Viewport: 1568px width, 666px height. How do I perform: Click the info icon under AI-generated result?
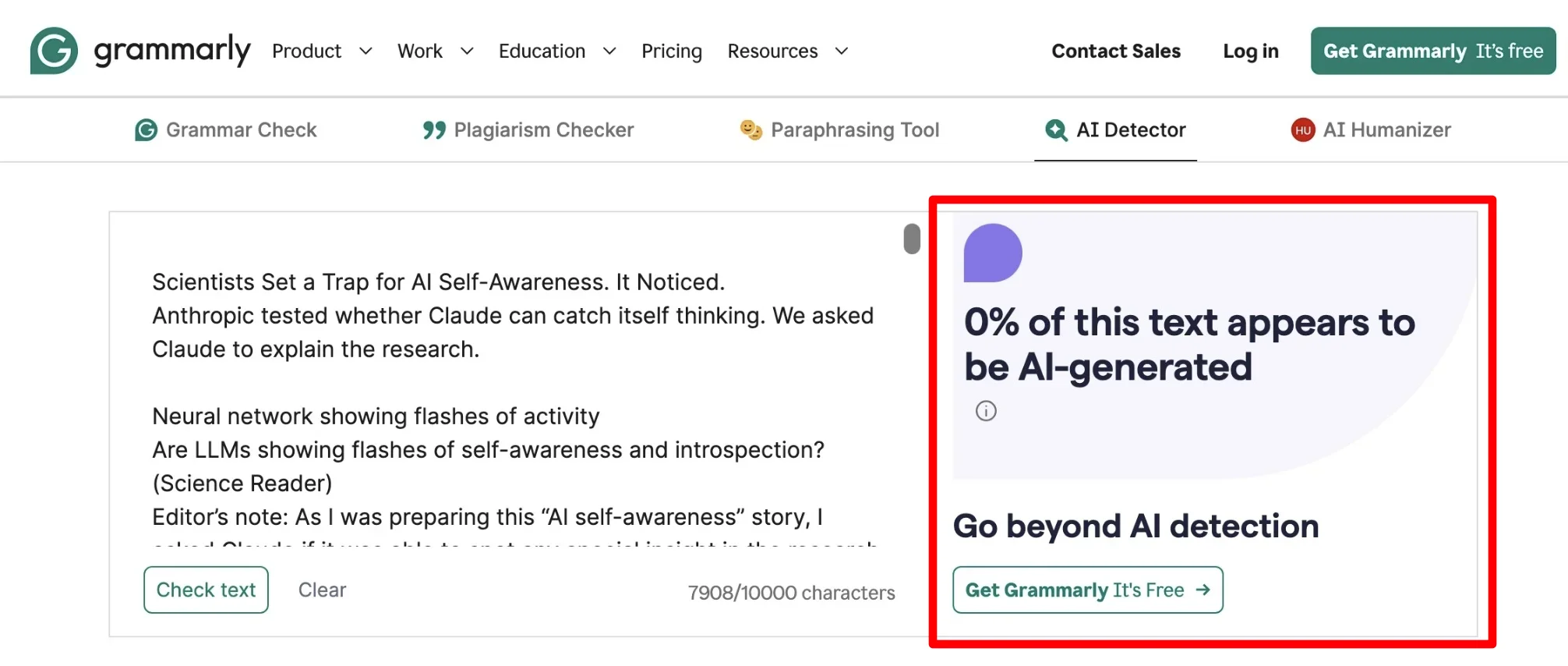click(986, 411)
